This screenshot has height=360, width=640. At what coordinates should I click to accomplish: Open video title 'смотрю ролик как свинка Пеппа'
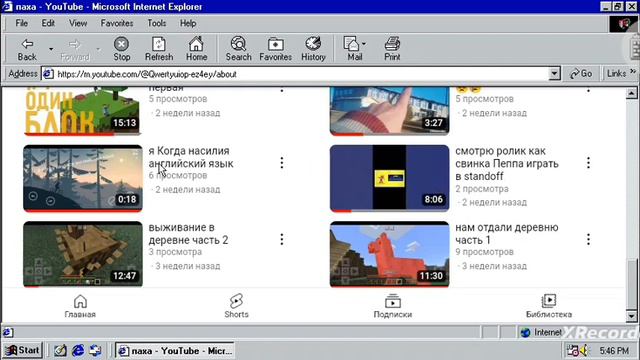(x=507, y=163)
